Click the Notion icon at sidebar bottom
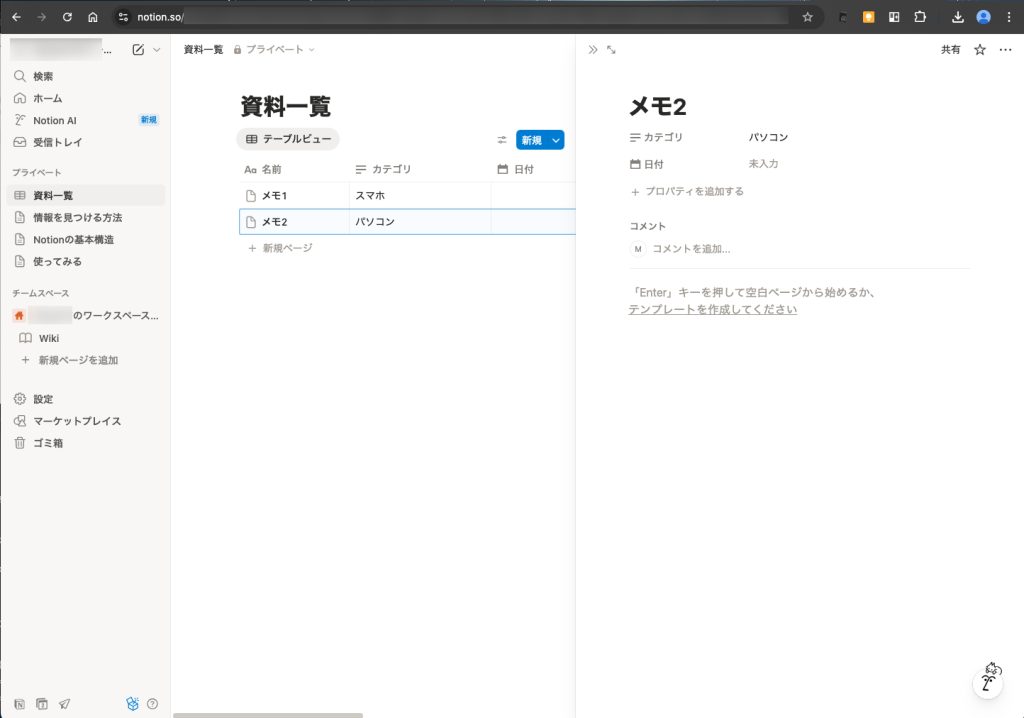Viewport: 1024px width, 718px height. click(x=20, y=704)
